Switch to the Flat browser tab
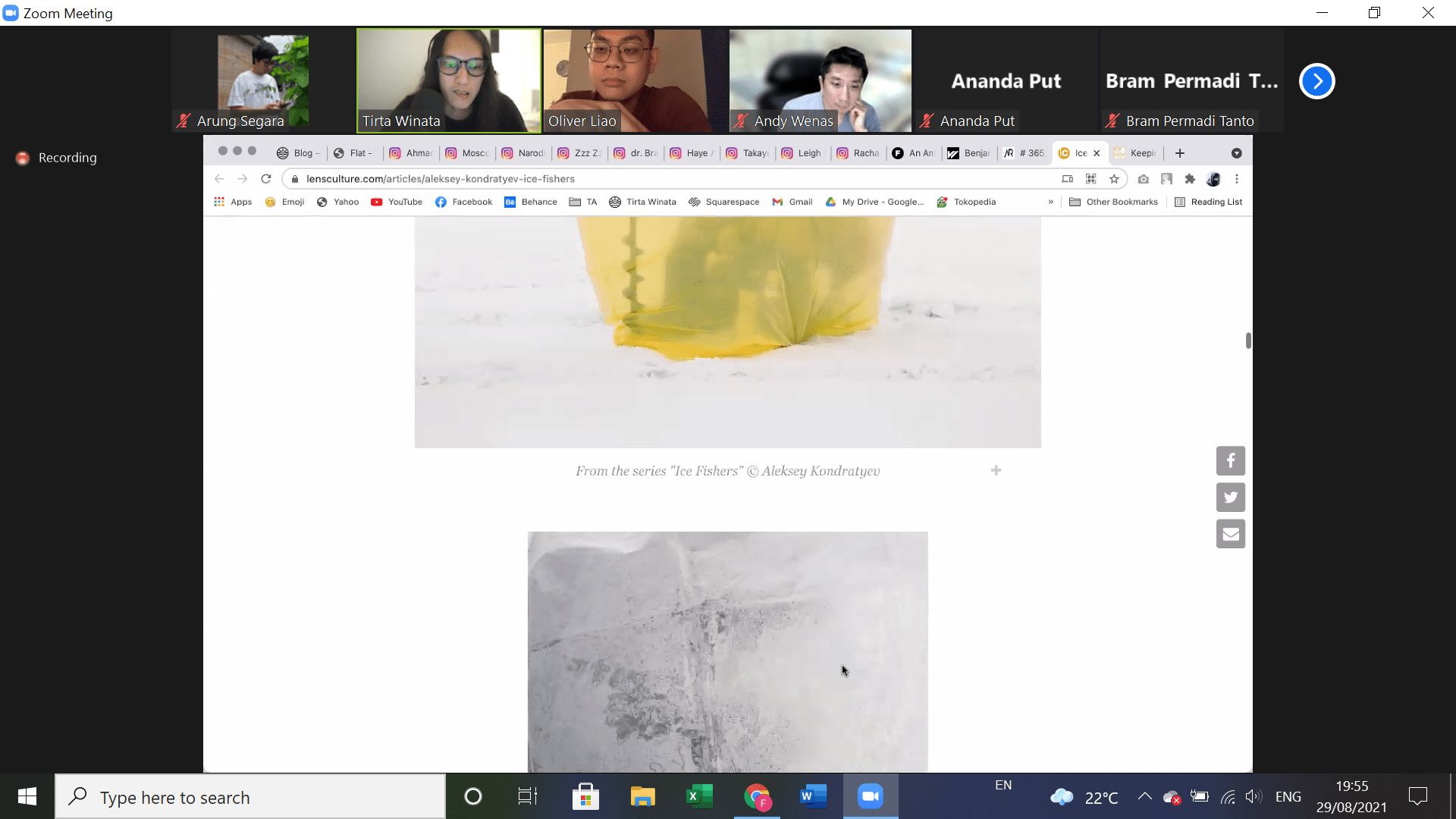The height and width of the screenshot is (819, 1456). 355,153
